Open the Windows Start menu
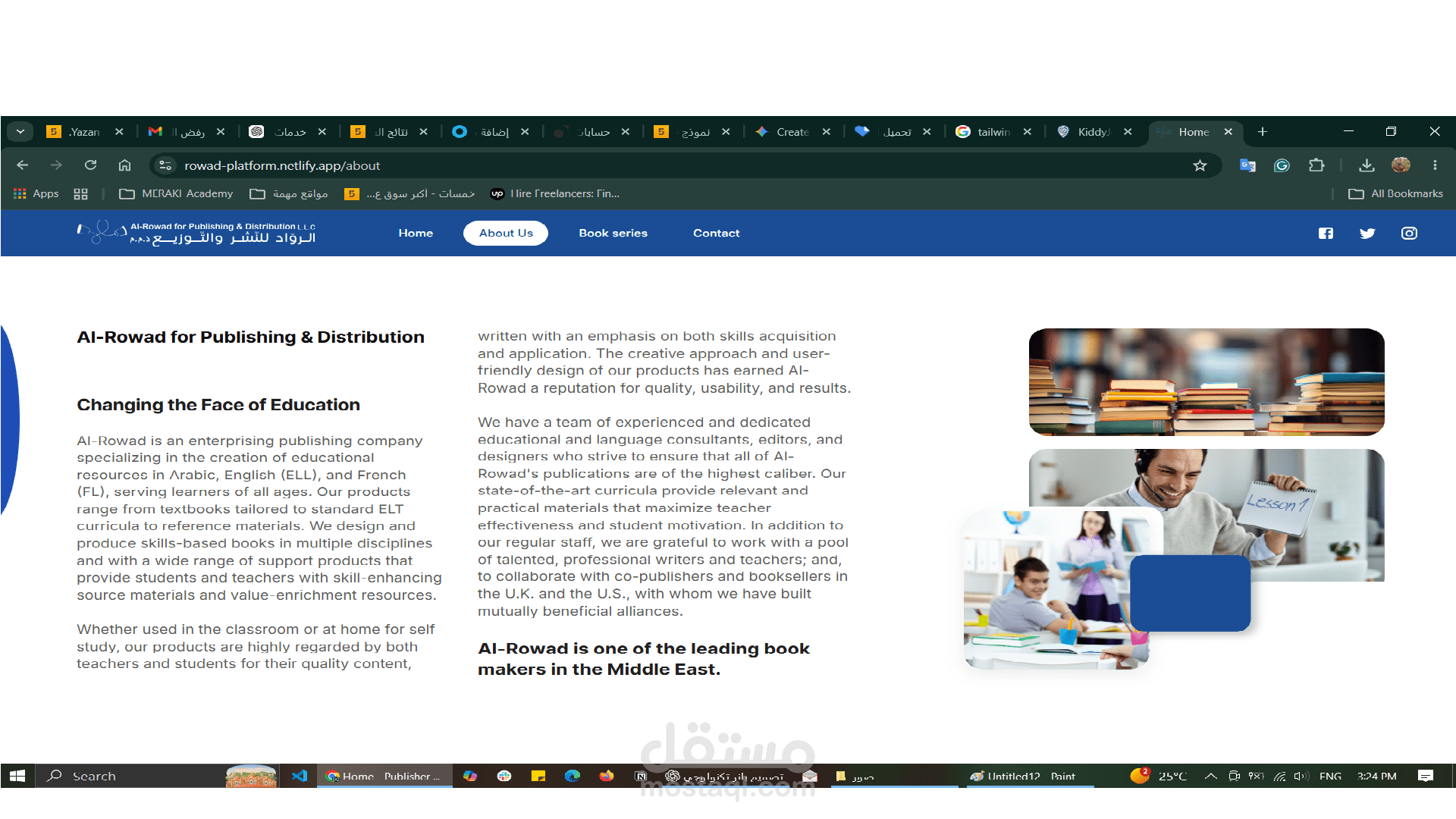 tap(17, 776)
